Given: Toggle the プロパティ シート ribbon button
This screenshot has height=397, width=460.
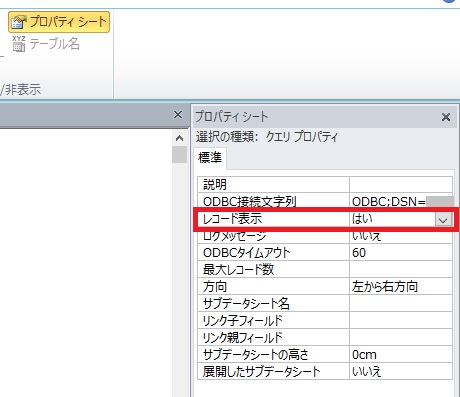Looking at the screenshot, I should click(x=59, y=22).
